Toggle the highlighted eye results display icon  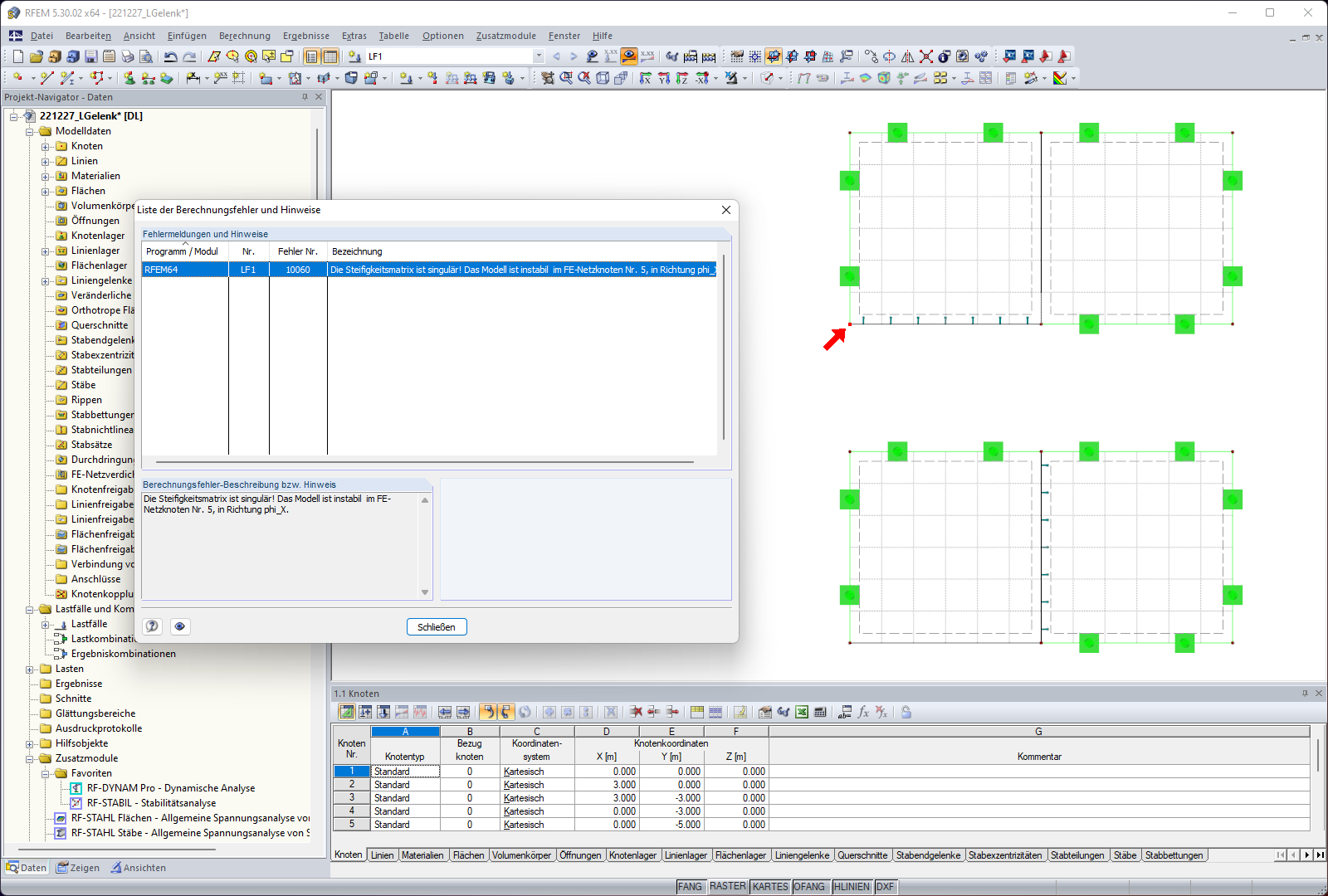coord(629,56)
